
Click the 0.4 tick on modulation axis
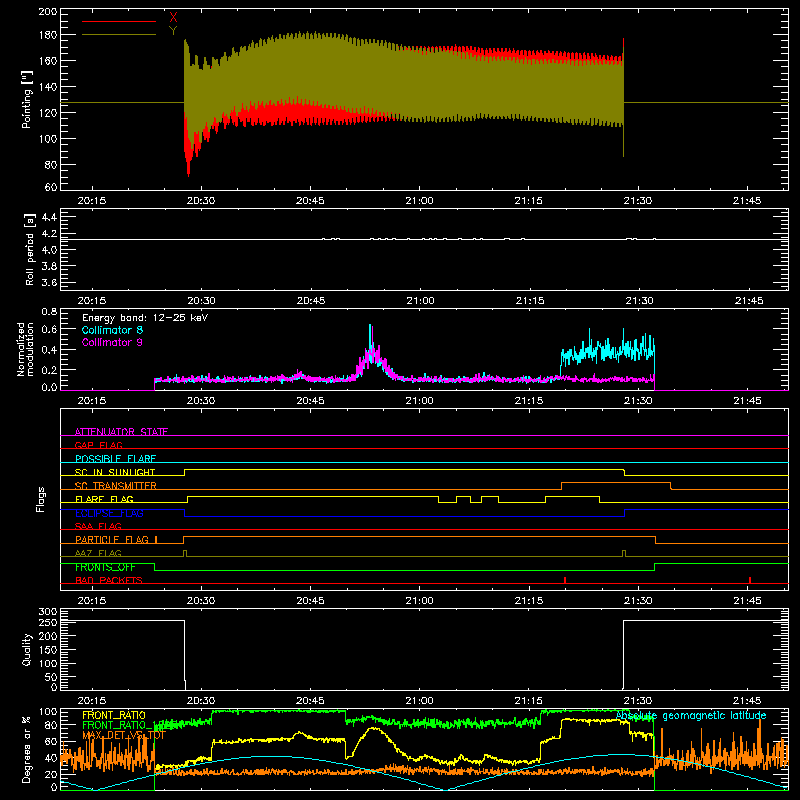[49, 349]
